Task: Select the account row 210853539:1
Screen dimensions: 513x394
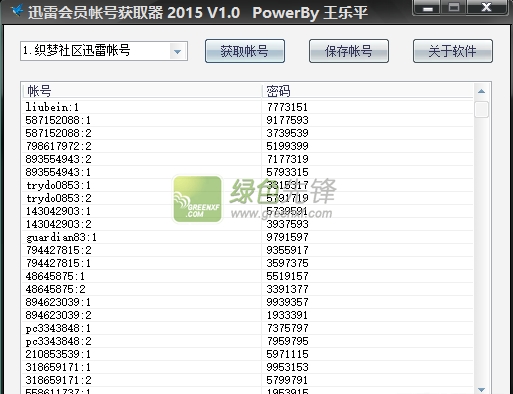Action: coord(248,354)
